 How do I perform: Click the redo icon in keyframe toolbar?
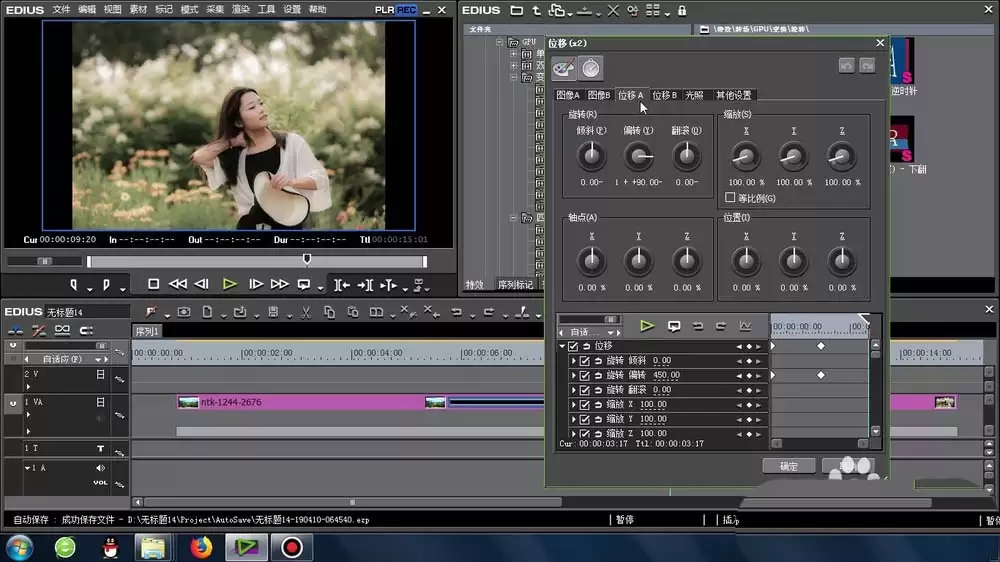click(x=721, y=326)
